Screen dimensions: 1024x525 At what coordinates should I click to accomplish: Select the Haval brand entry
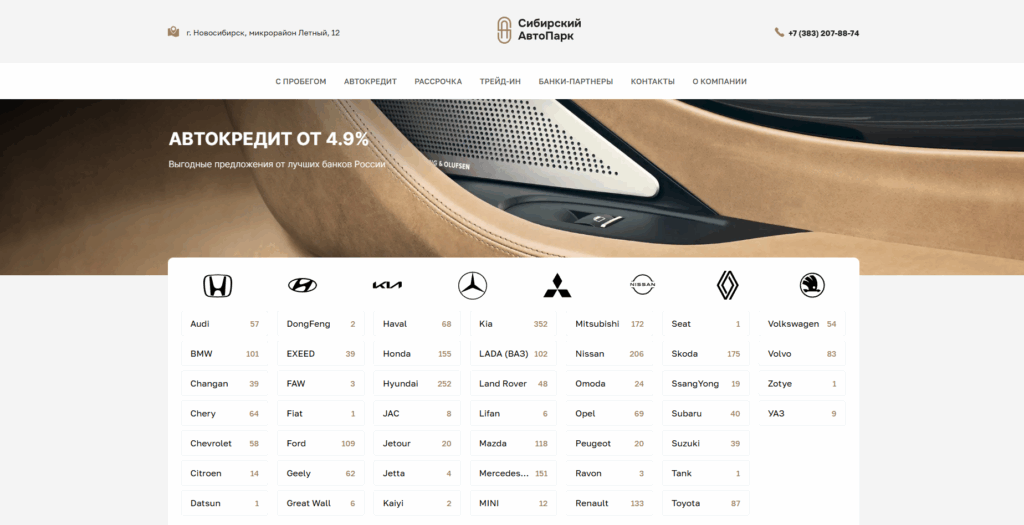pos(417,324)
